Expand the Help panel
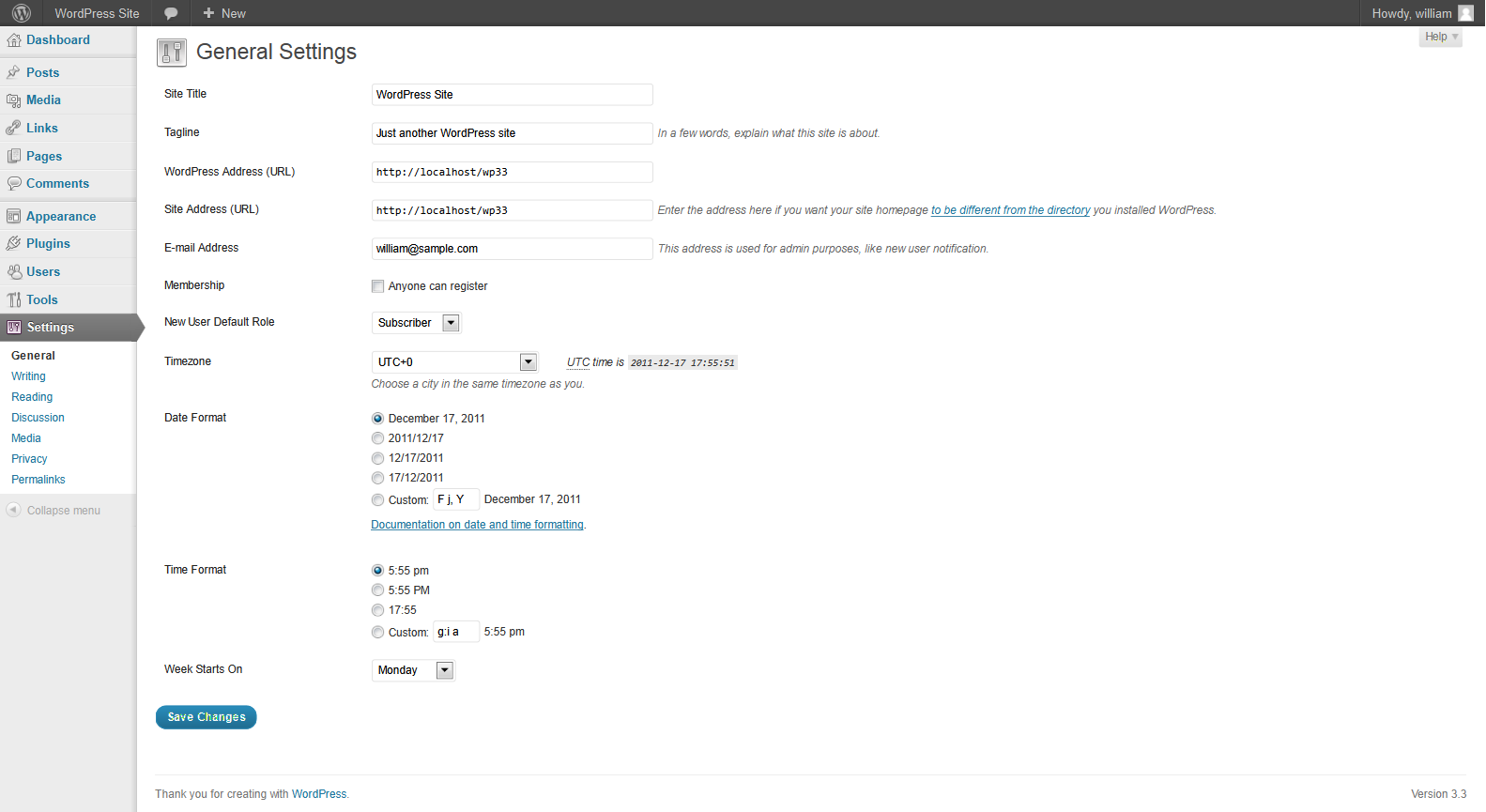The image size is (1486, 812). point(1441,37)
